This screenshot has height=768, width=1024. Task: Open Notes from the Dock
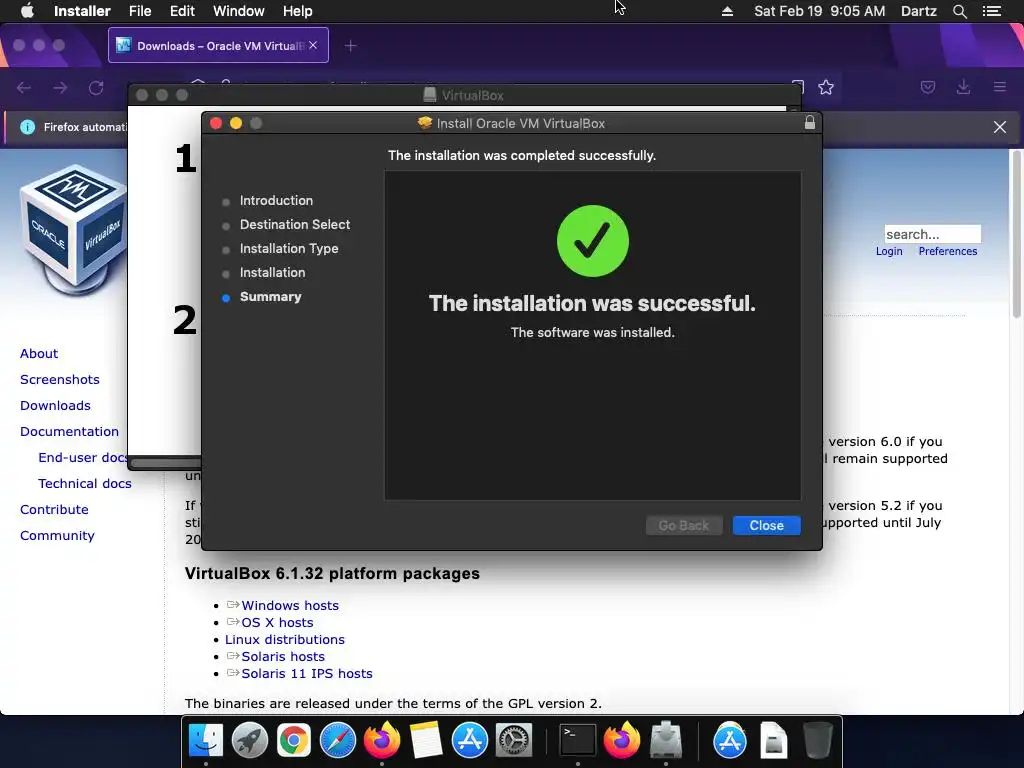[x=426, y=741]
